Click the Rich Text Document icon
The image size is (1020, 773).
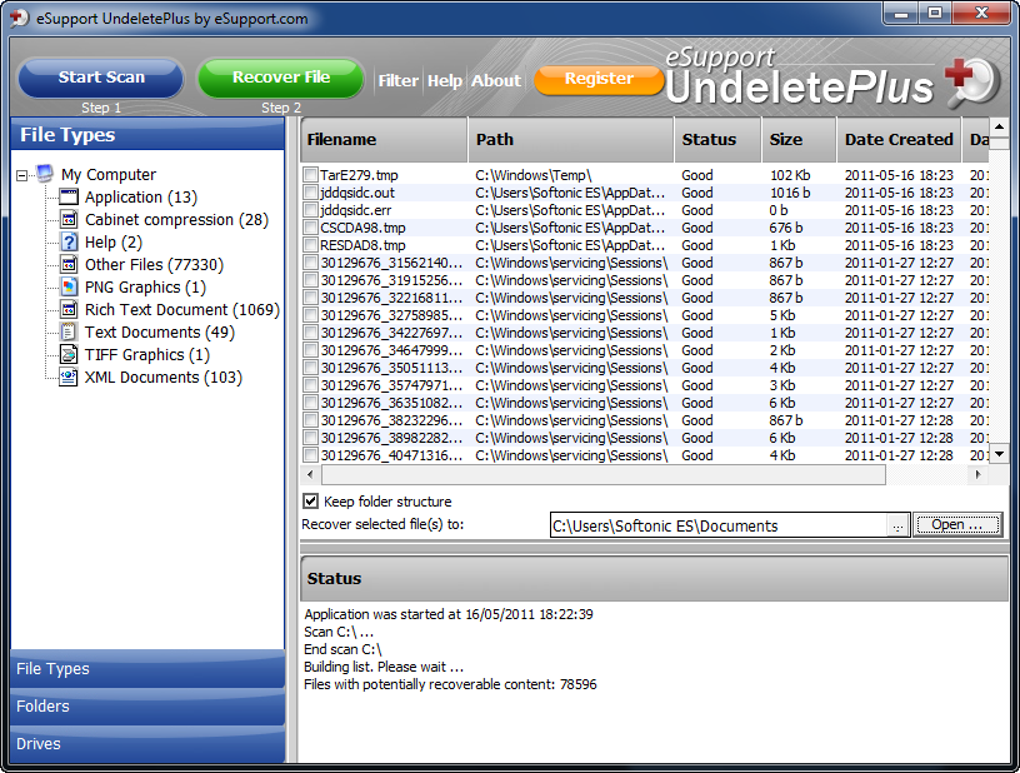tap(68, 309)
